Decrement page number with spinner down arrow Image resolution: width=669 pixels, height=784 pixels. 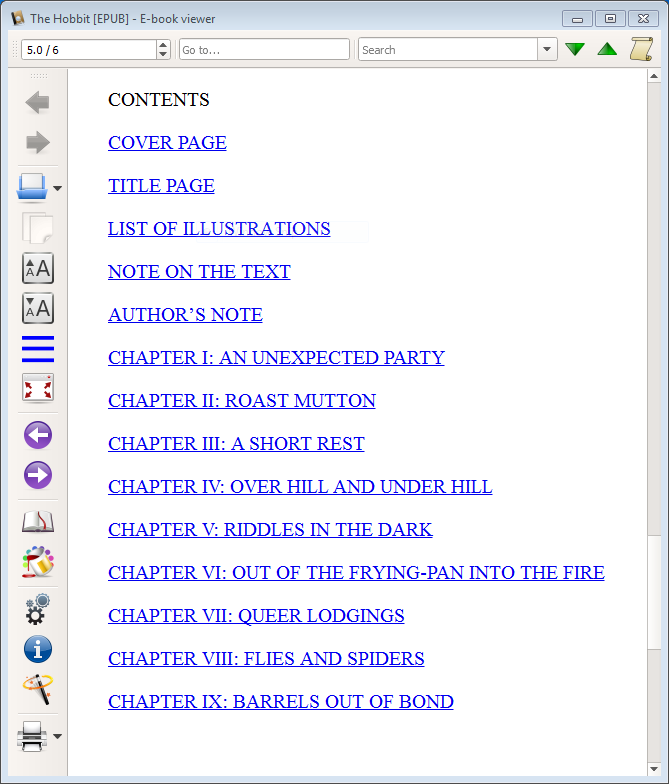pyautogui.click(x=163, y=54)
